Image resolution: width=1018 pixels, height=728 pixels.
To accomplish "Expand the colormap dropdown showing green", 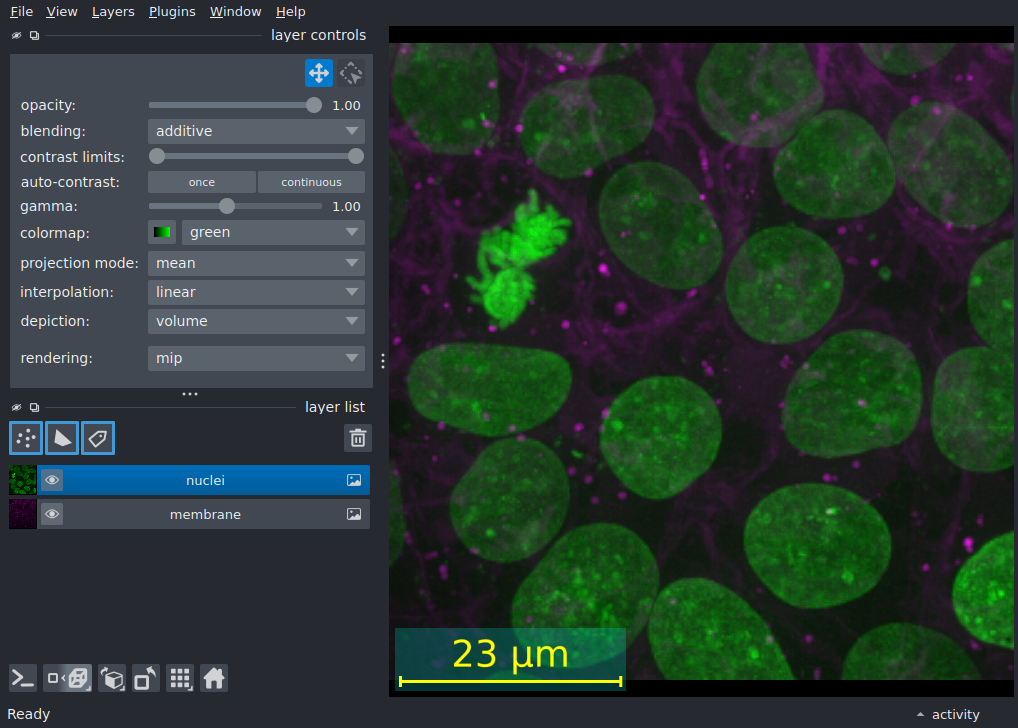I will pyautogui.click(x=273, y=232).
